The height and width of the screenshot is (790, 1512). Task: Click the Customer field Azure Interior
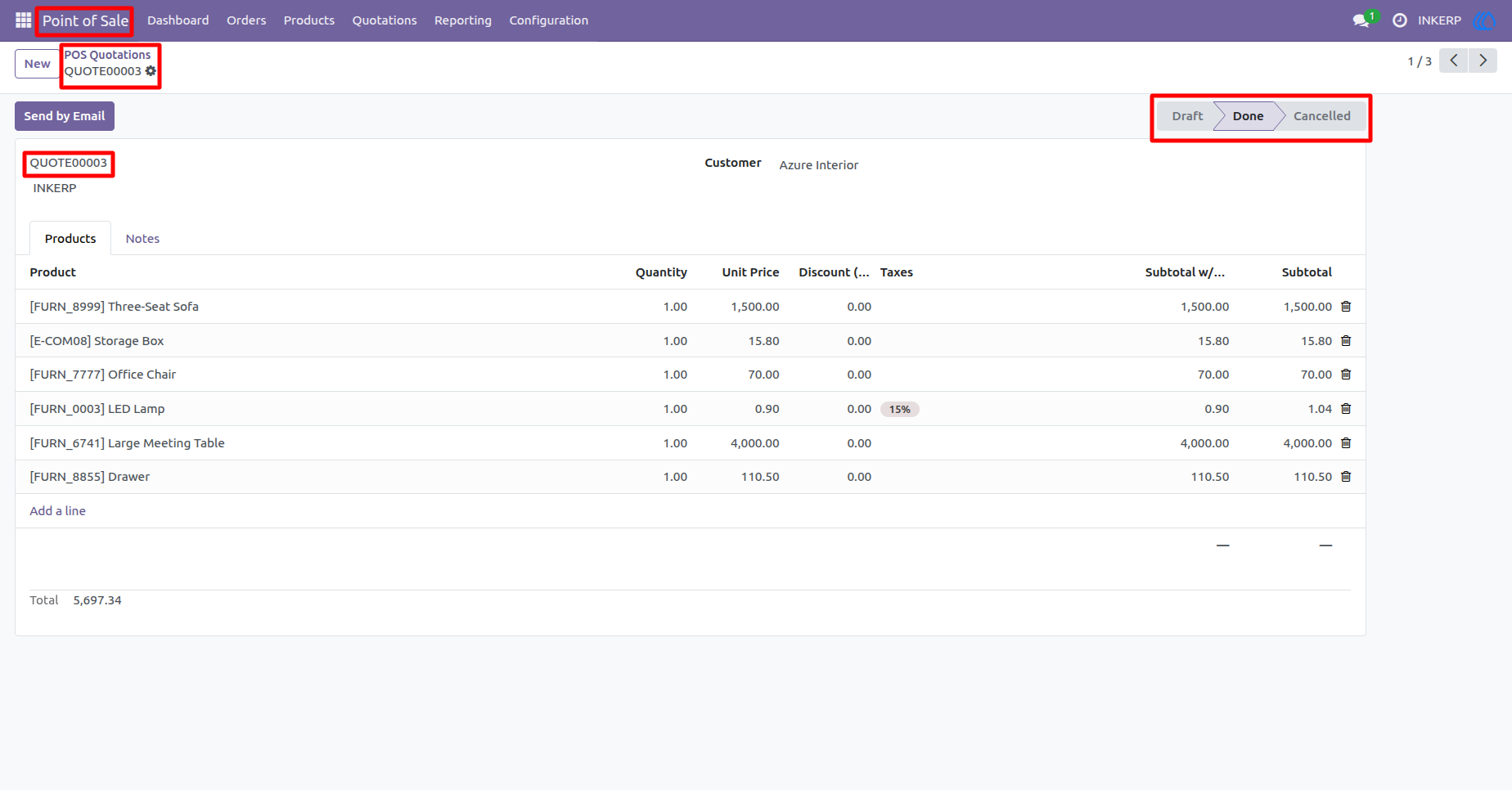819,165
